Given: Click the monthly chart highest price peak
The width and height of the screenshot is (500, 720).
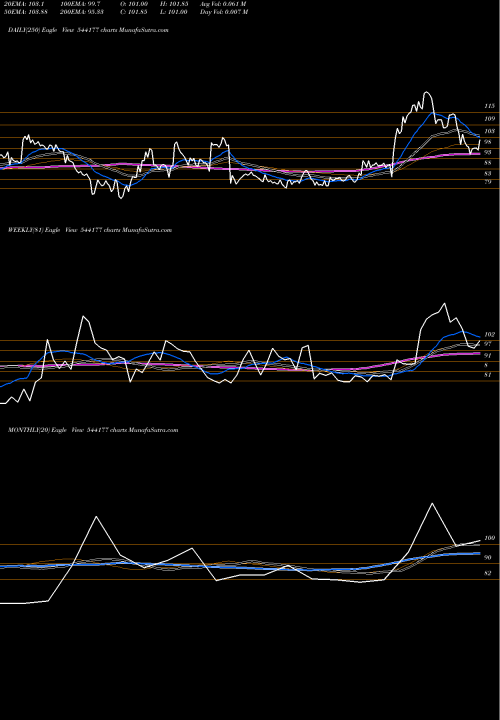Looking at the screenshot, I should click(432, 503).
